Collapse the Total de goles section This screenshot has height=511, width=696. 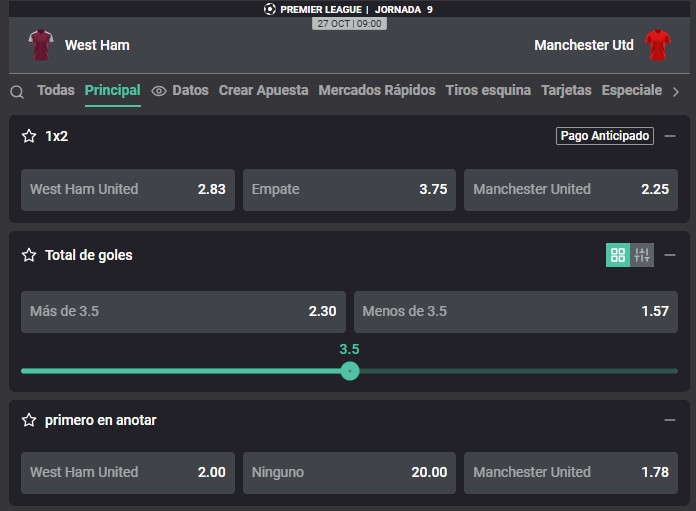point(670,255)
